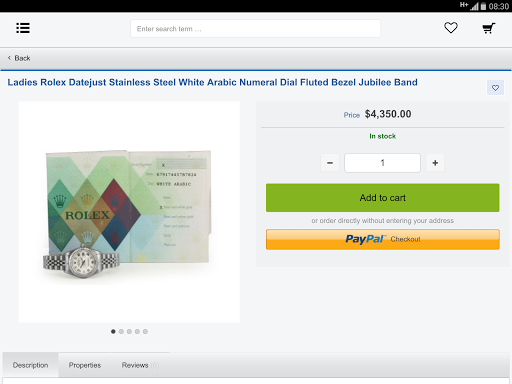This screenshot has height=384, width=512.
Task: Open the shopping cart icon
Action: [x=489, y=28]
